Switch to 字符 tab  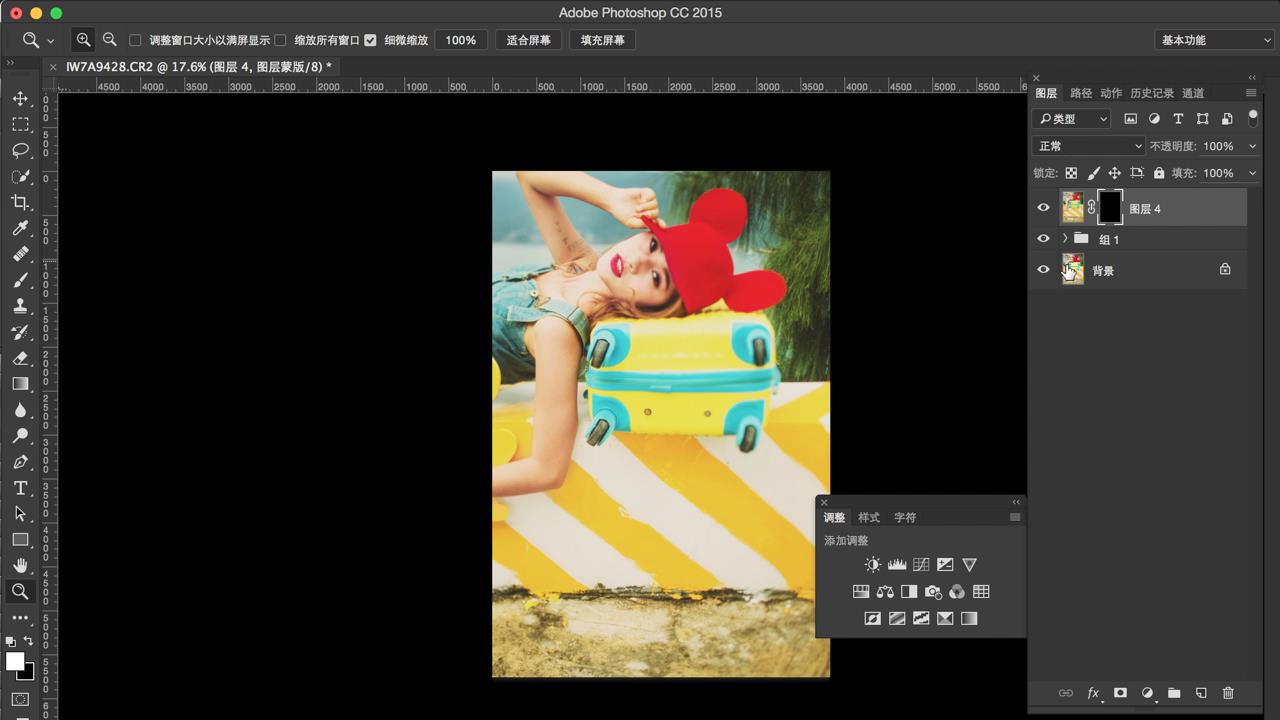click(x=905, y=517)
